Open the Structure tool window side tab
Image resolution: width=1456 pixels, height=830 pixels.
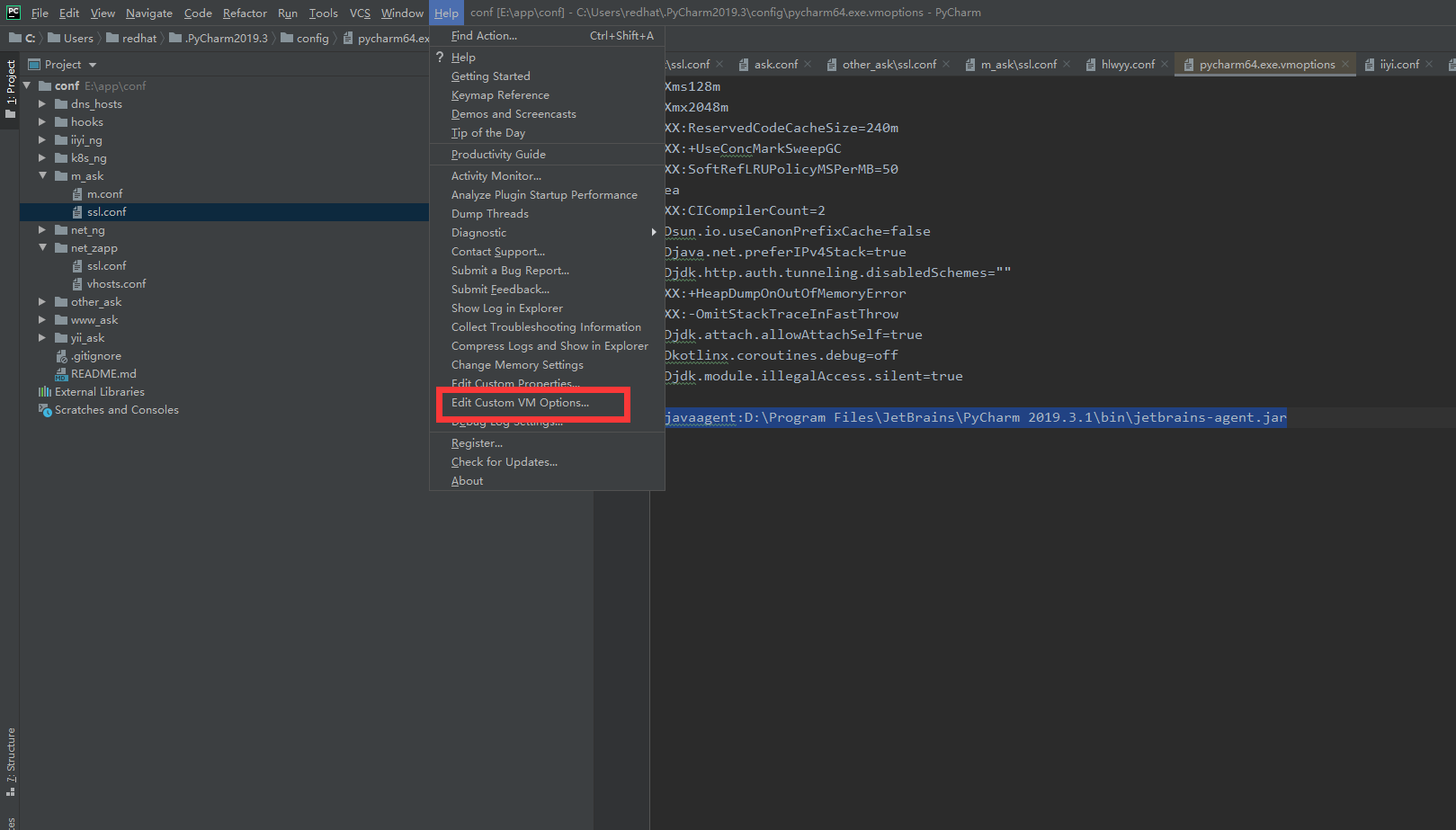tap(10, 763)
